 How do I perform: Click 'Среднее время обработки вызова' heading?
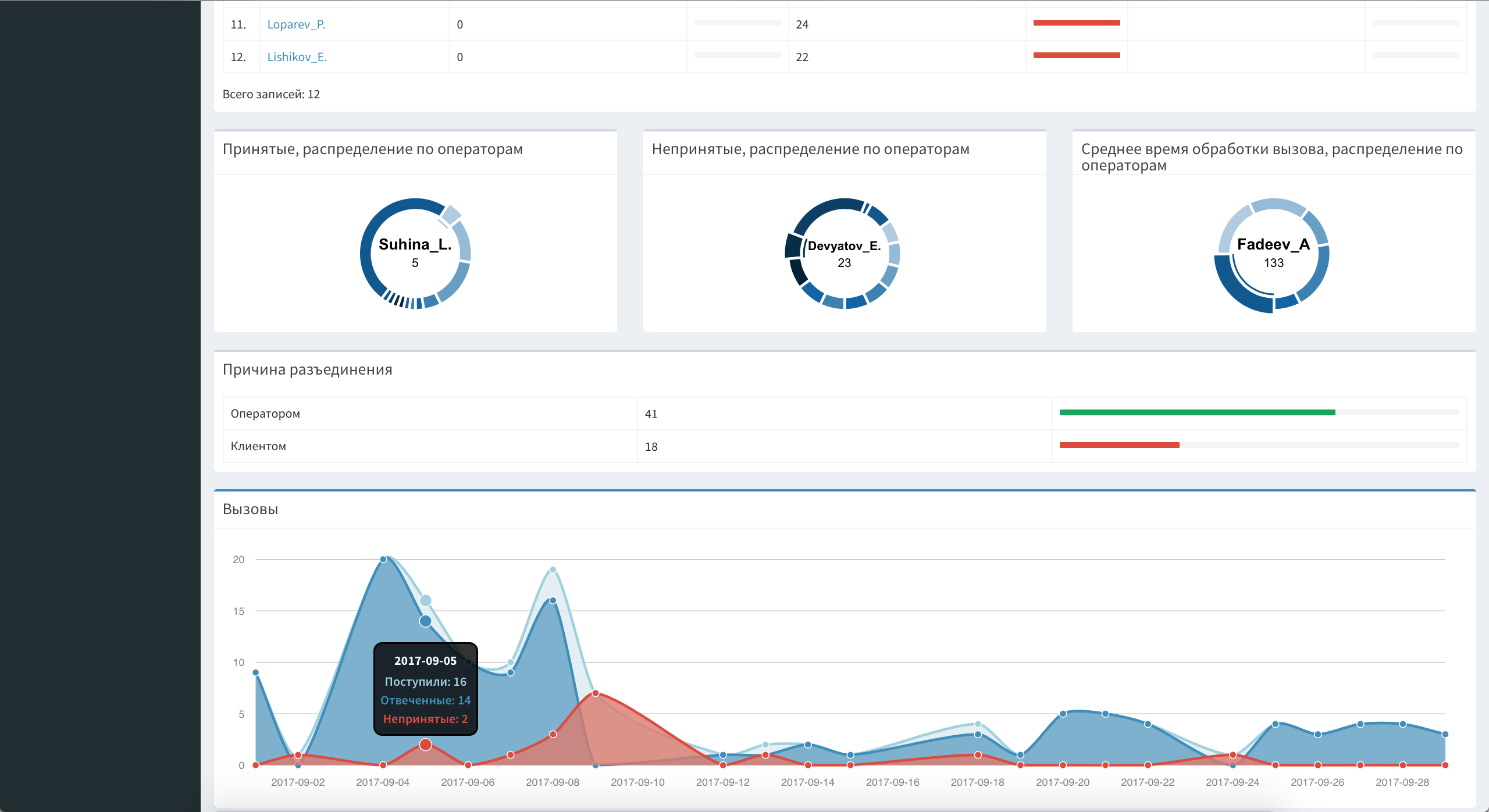pyautogui.click(x=1271, y=157)
